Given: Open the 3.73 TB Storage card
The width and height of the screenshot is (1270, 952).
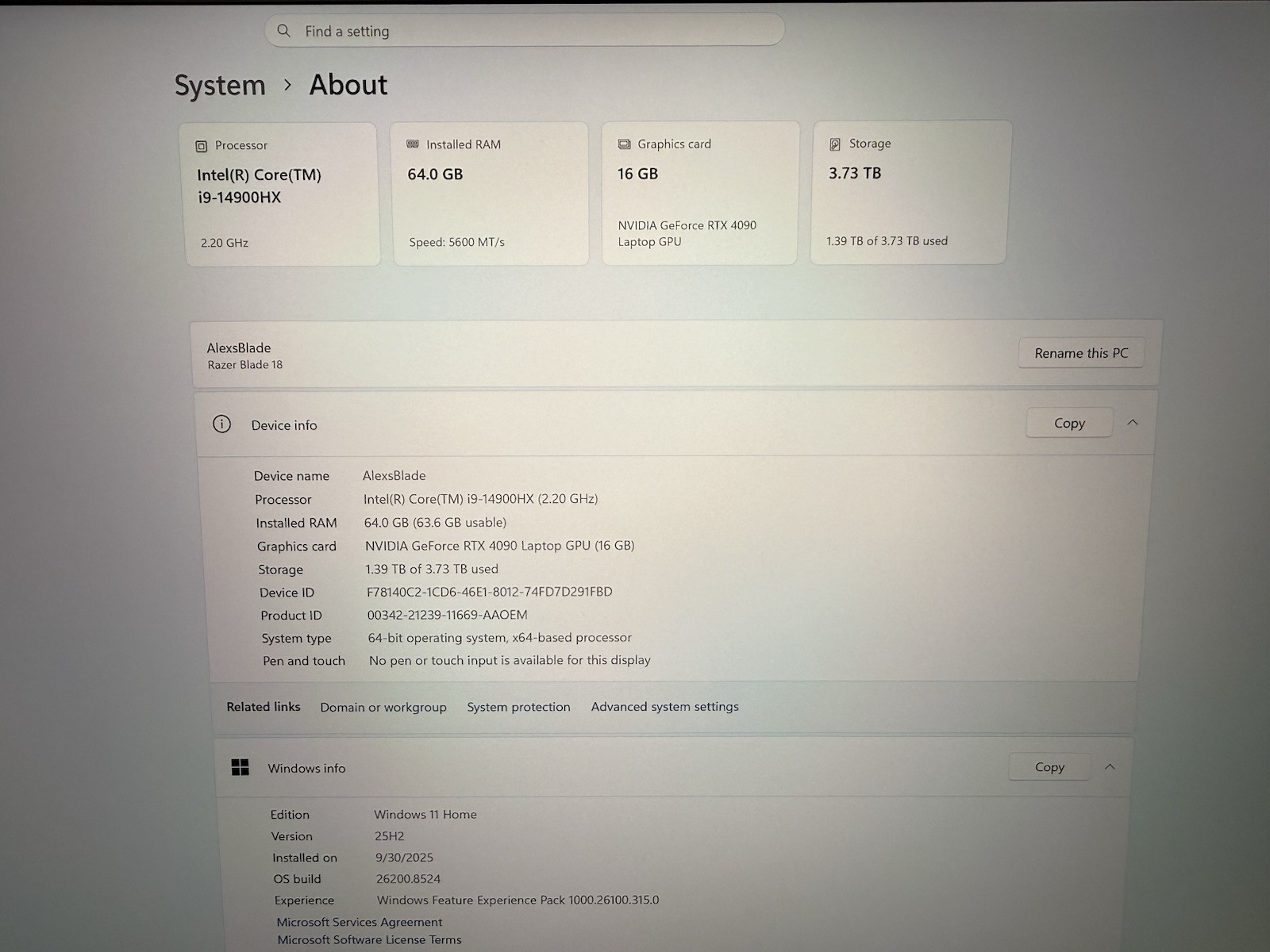Looking at the screenshot, I should [910, 192].
